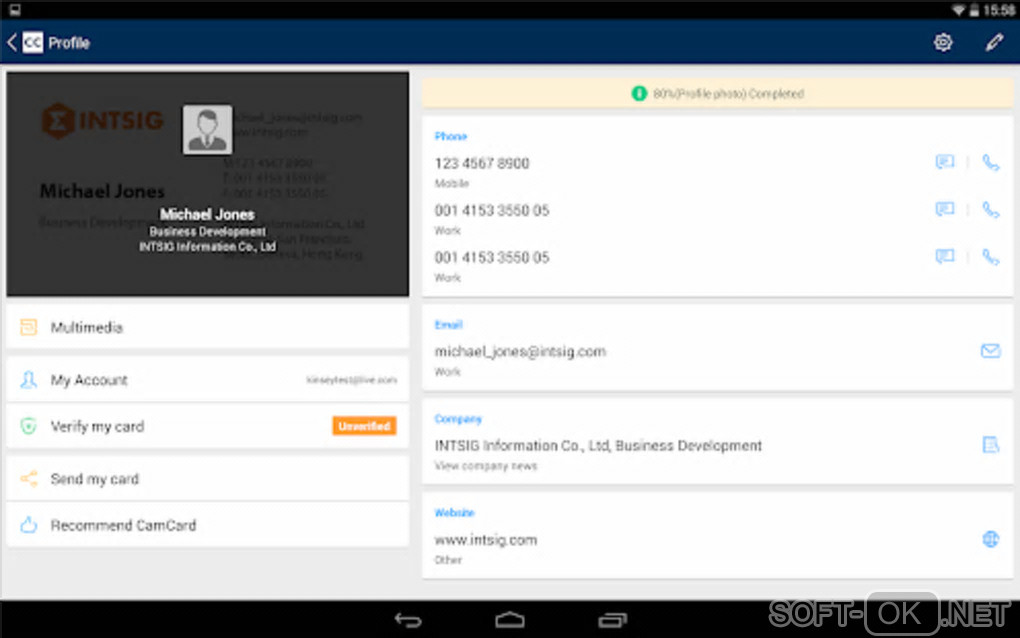Tap INTSIG Information Co., Ltd, Business Development
Viewport: 1020px width, 638px height.
(598, 445)
